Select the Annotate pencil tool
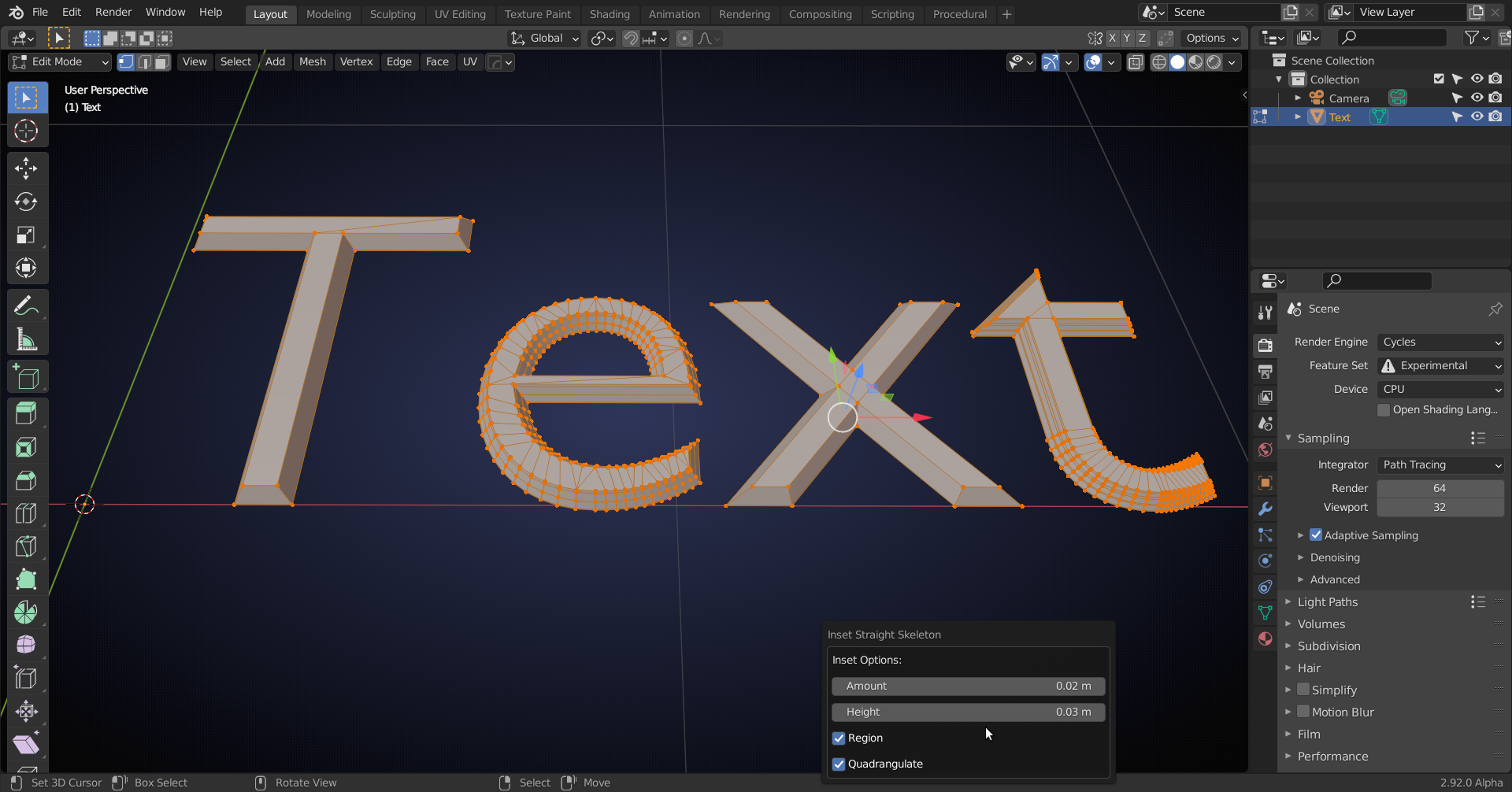Image resolution: width=1512 pixels, height=792 pixels. click(x=26, y=305)
